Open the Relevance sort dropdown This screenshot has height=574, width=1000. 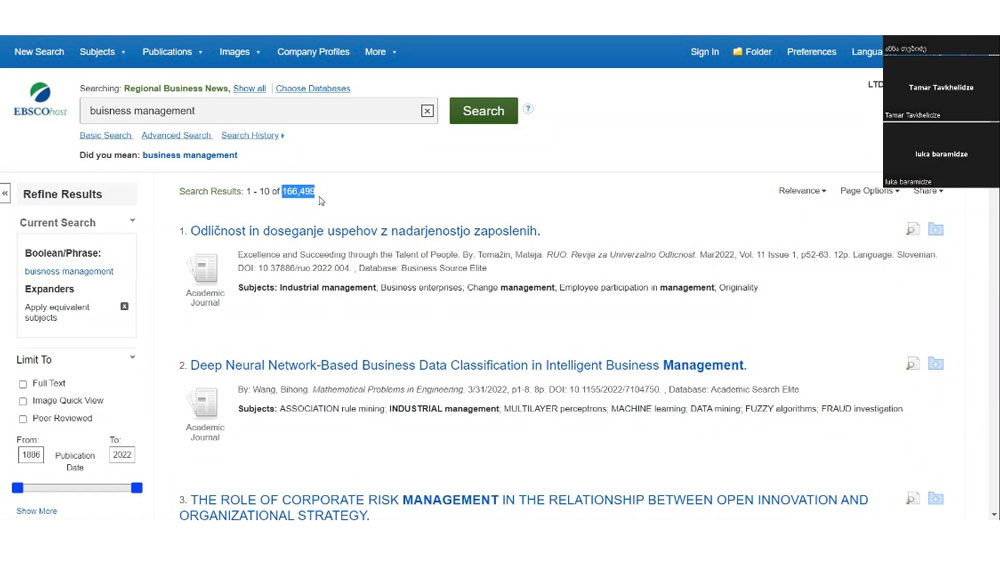(x=802, y=191)
